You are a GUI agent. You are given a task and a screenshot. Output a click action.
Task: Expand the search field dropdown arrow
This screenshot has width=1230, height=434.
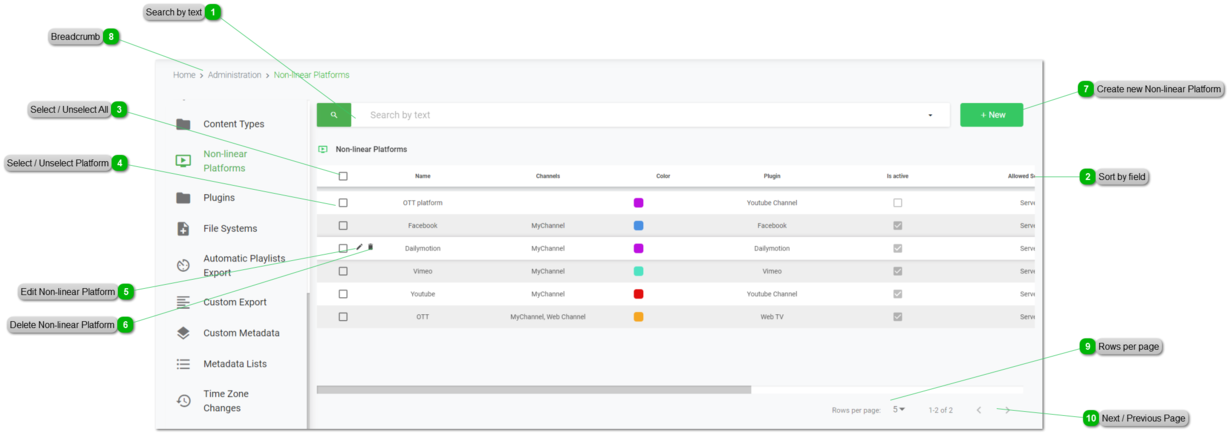tap(930, 115)
